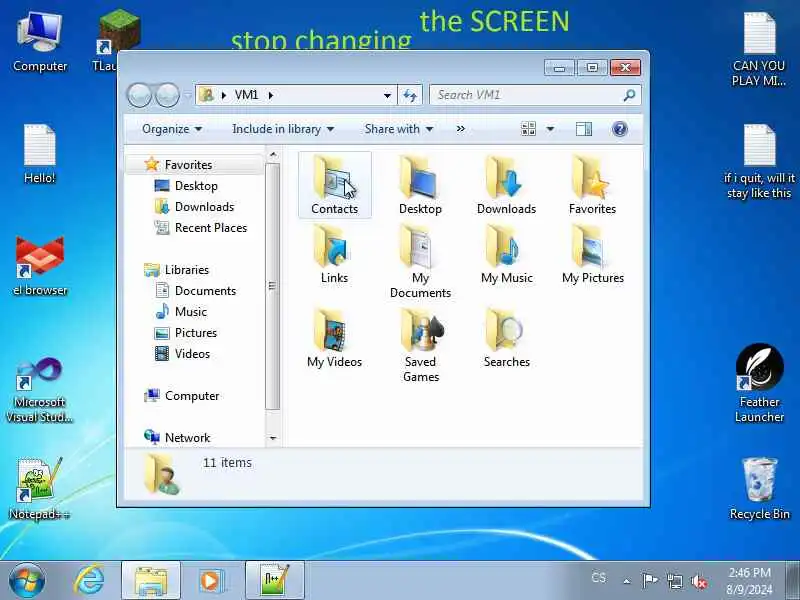800x600 pixels.
Task: Show hidden system tray icons
Action: point(627,581)
